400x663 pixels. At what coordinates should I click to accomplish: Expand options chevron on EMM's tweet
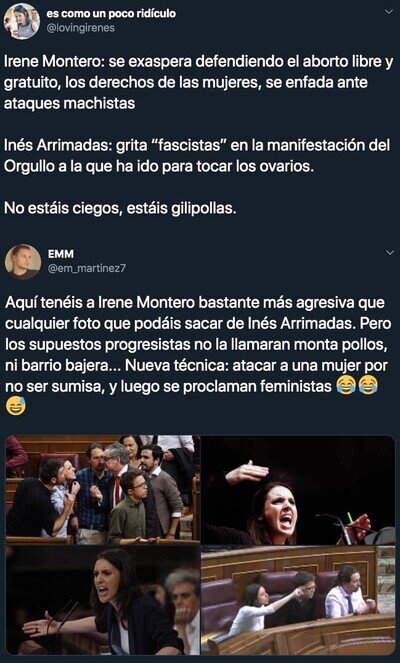[x=390, y=252]
